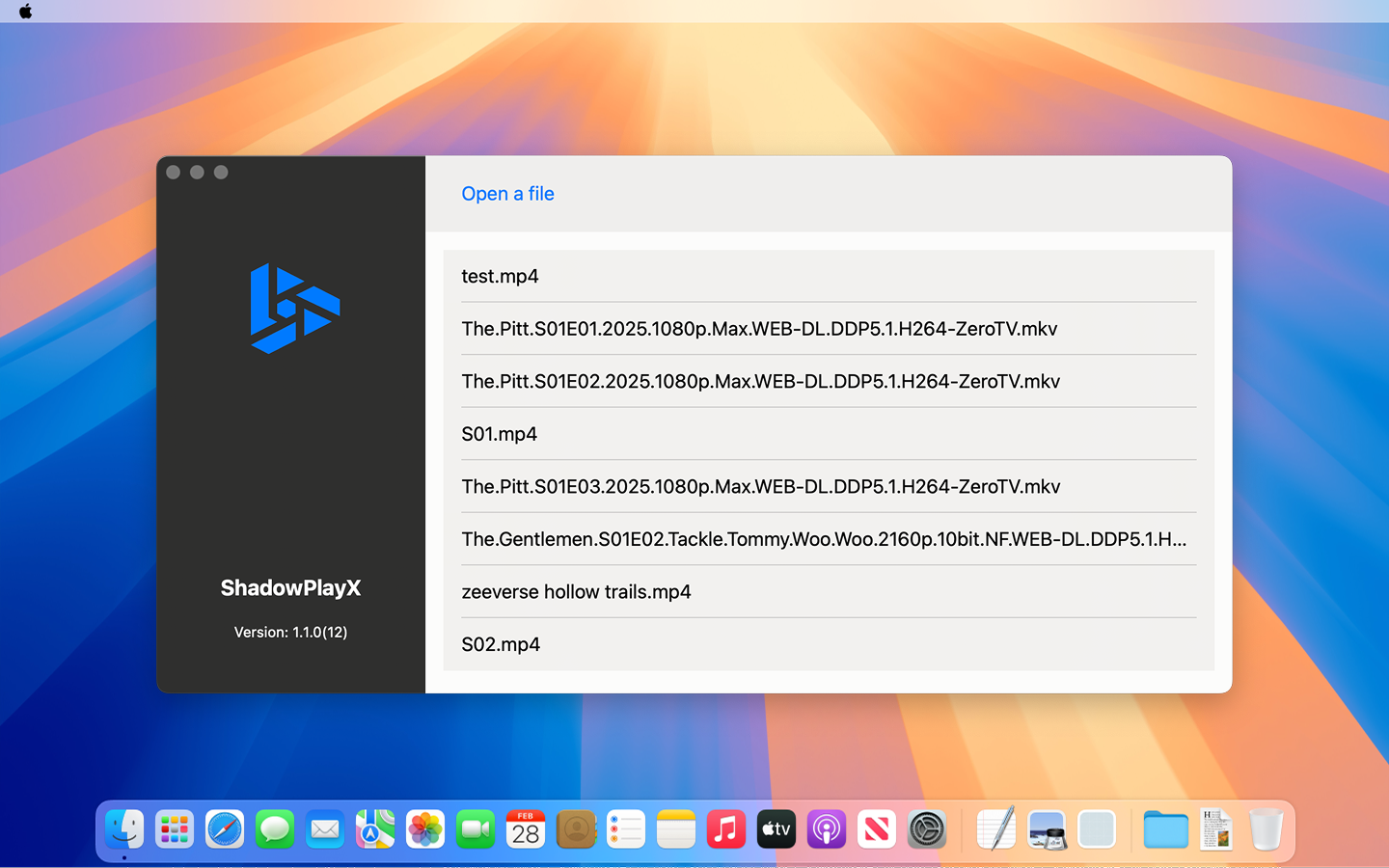Screen dimensions: 1389x868
Task: Click the ShadowPlayX app name text
Action: point(290,588)
